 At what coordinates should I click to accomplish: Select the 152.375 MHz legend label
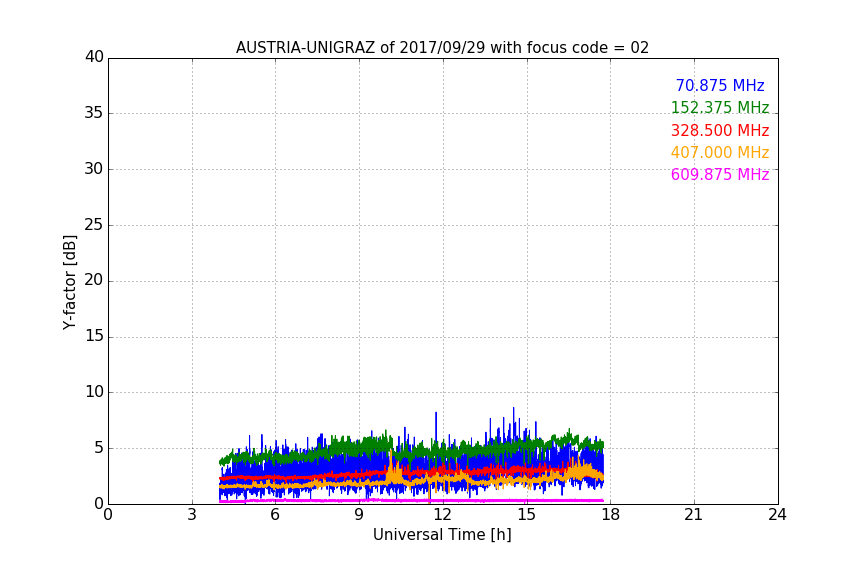pos(720,107)
